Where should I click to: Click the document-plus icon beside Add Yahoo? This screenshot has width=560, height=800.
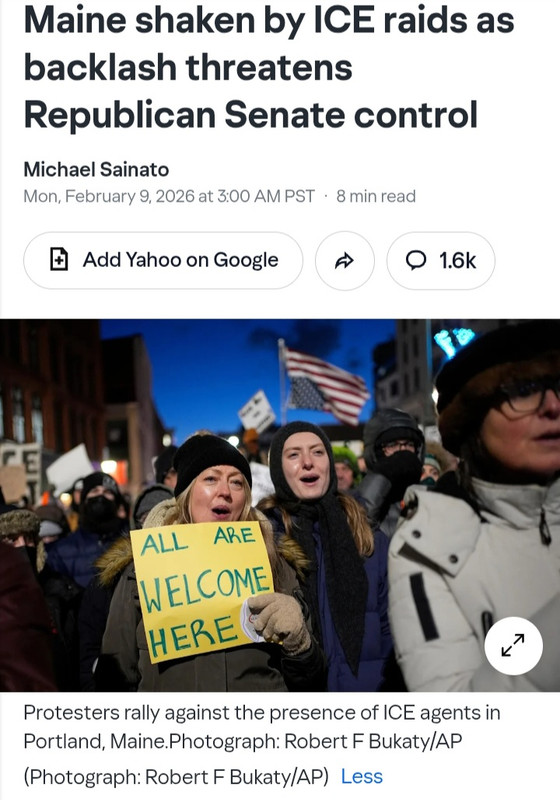pos(59,259)
